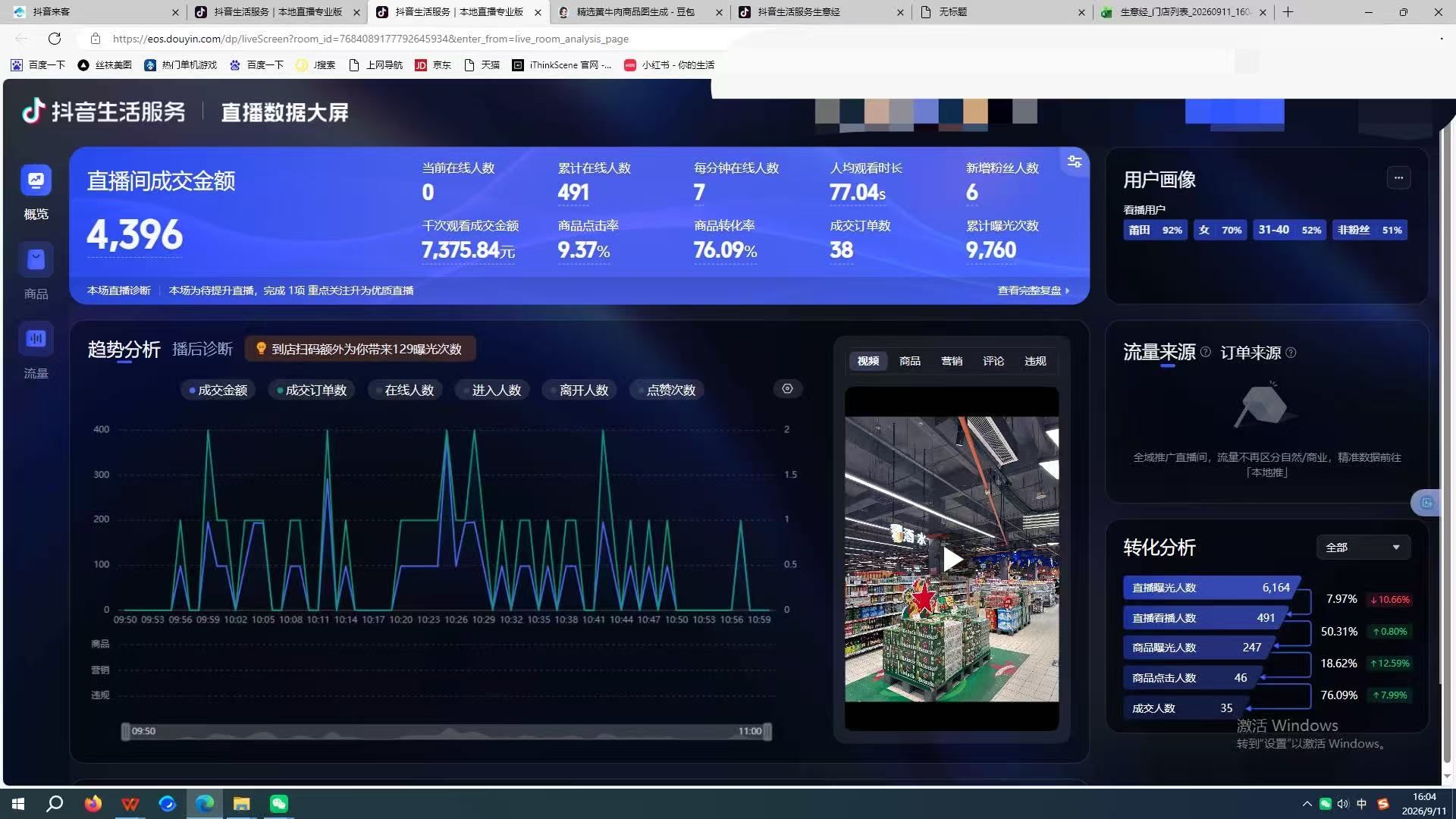
Task: Open a new browser tab
Action: [x=1288, y=12]
